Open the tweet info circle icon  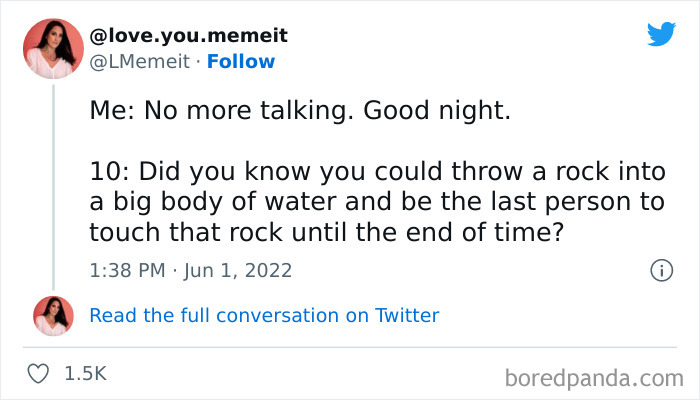[660, 270]
